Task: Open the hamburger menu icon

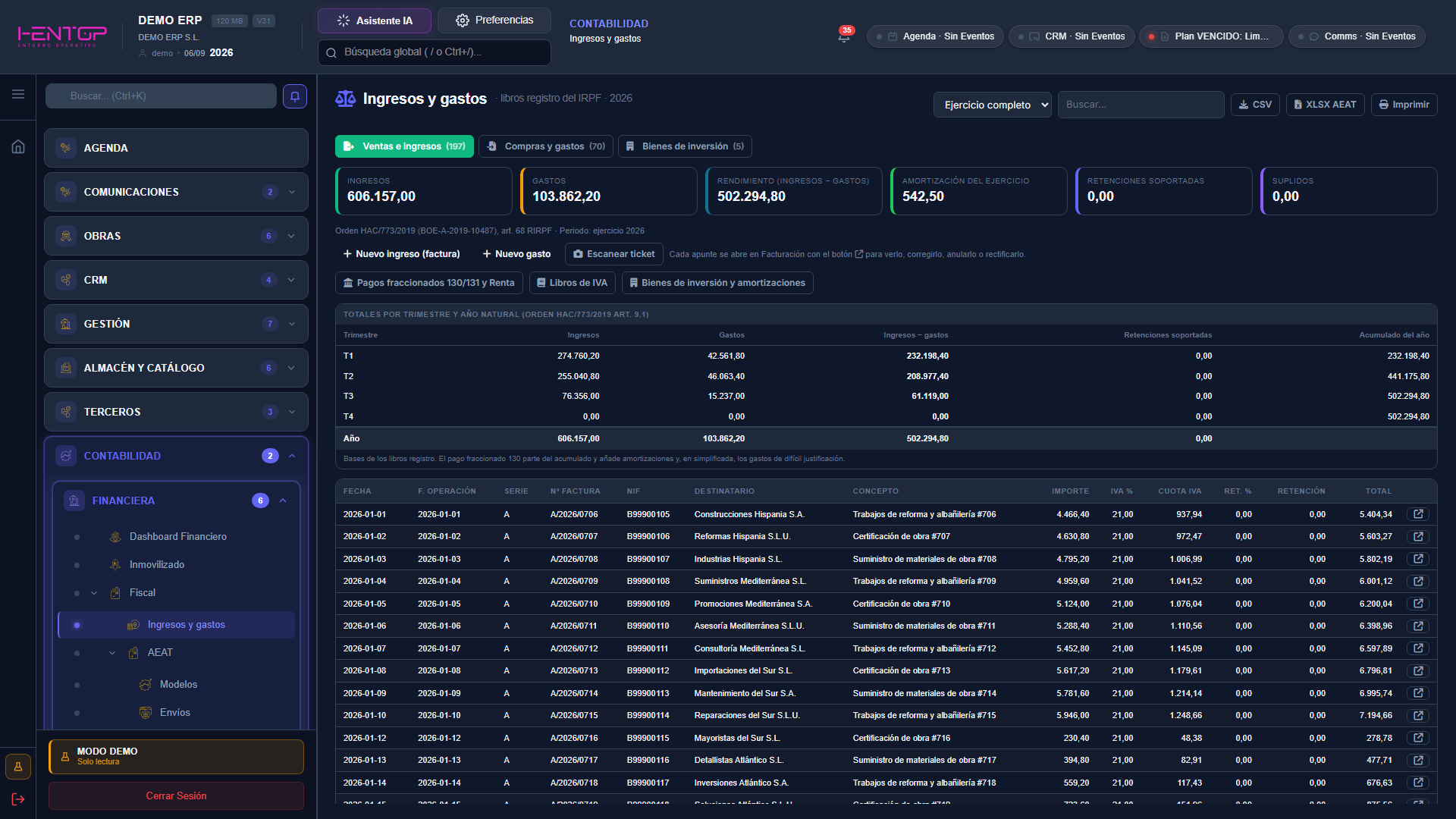Action: click(x=18, y=94)
